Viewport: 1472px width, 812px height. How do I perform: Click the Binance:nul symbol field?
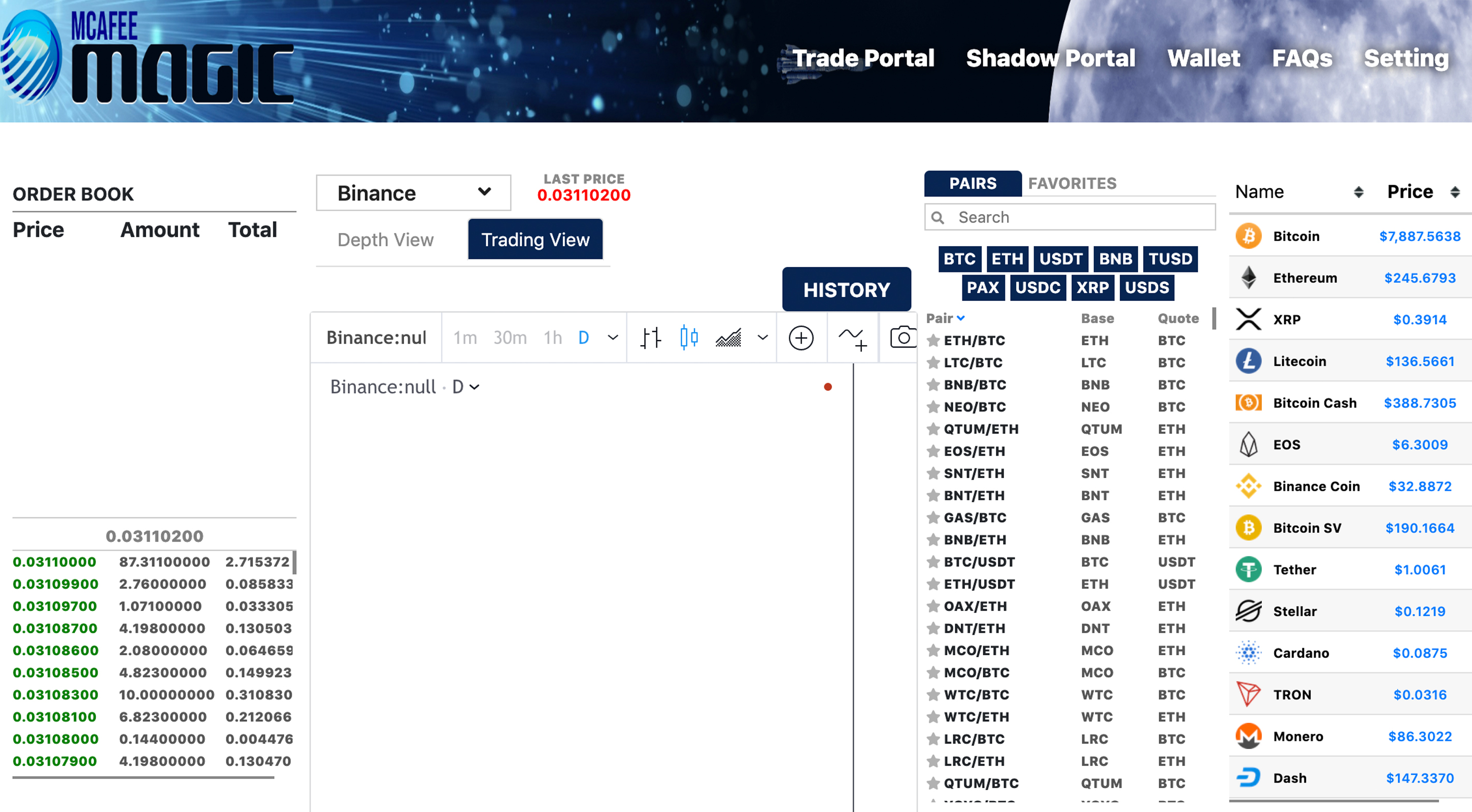coord(377,337)
